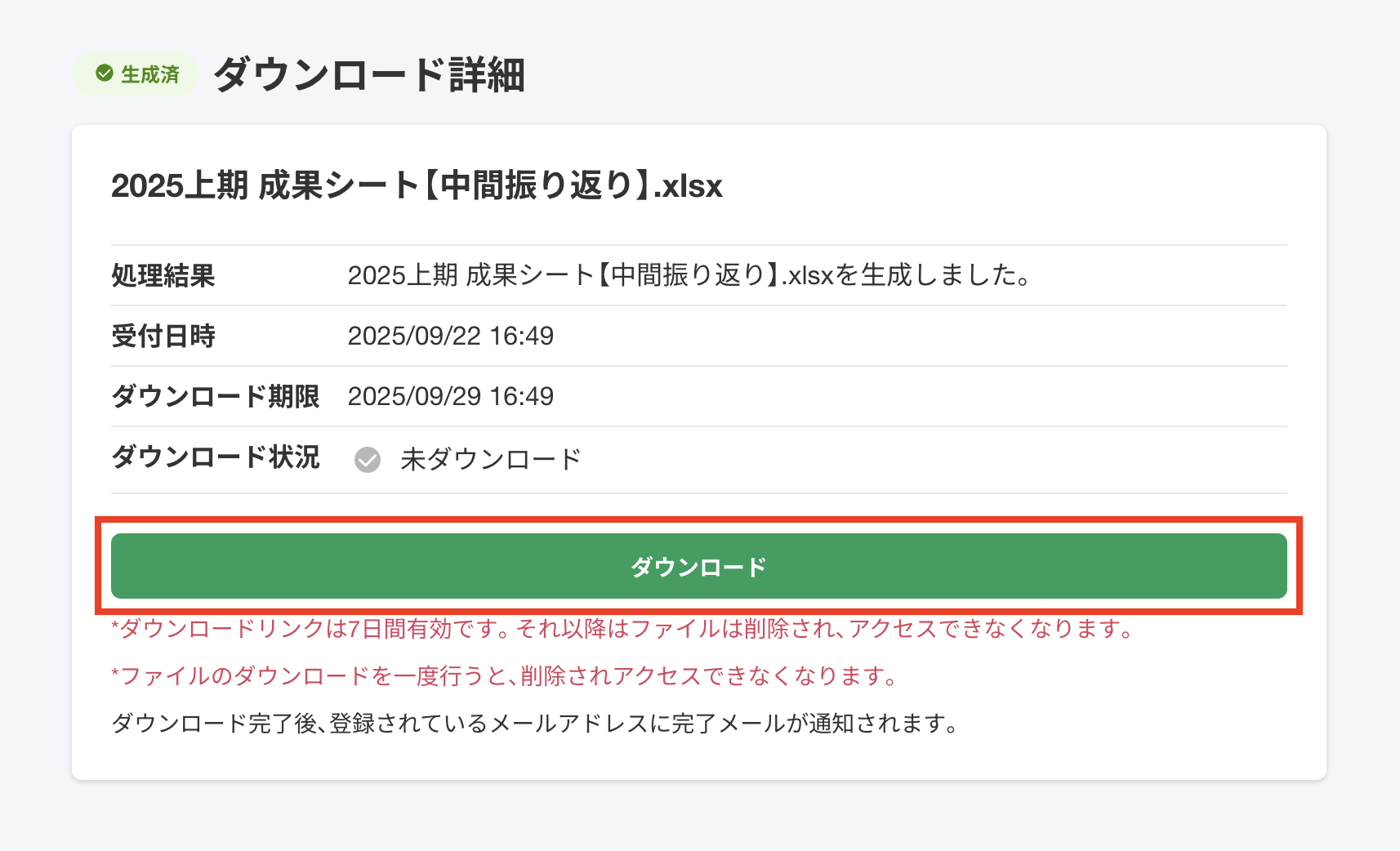Click the green check icon beside 生成済
Screen dimensions: 1400x851
tap(105, 74)
